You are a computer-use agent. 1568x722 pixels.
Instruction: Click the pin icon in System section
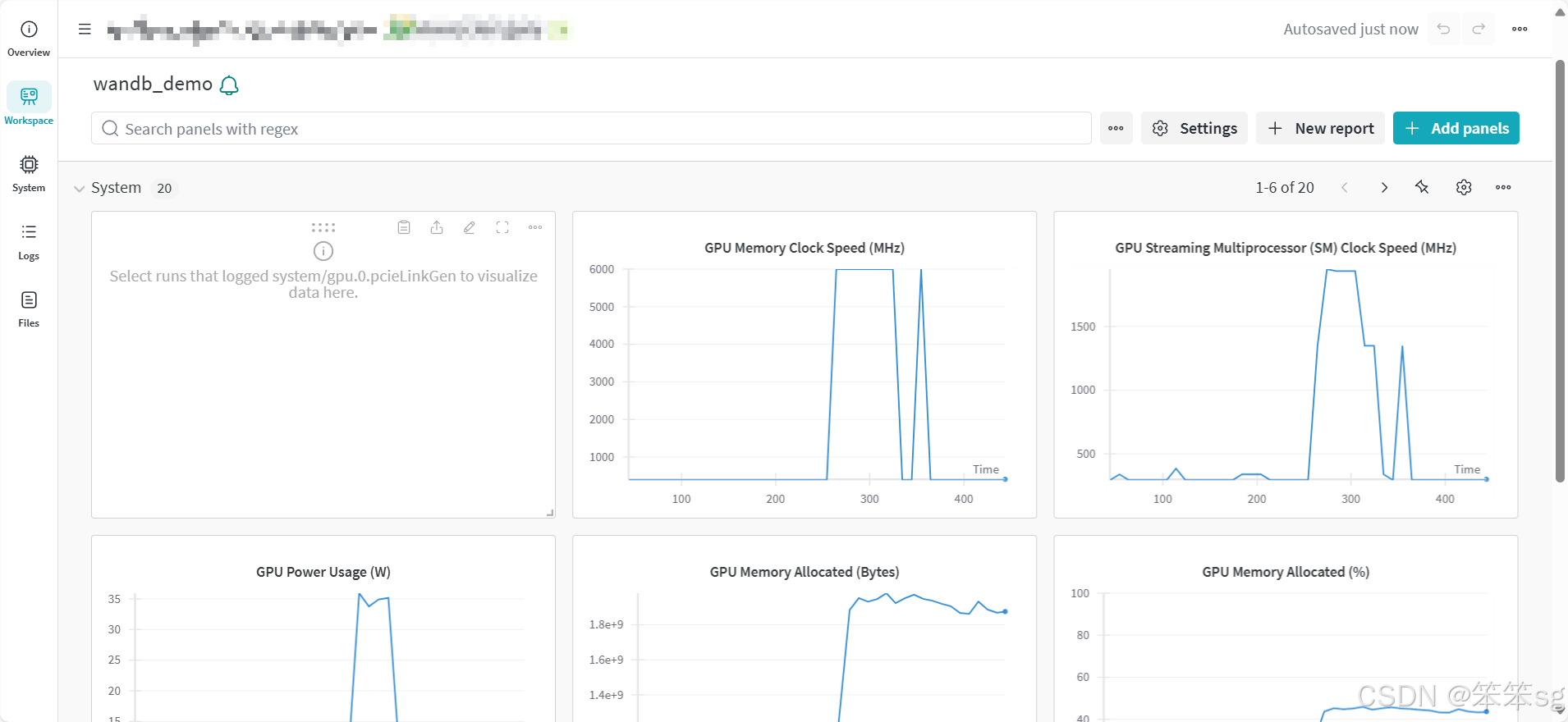(x=1423, y=188)
